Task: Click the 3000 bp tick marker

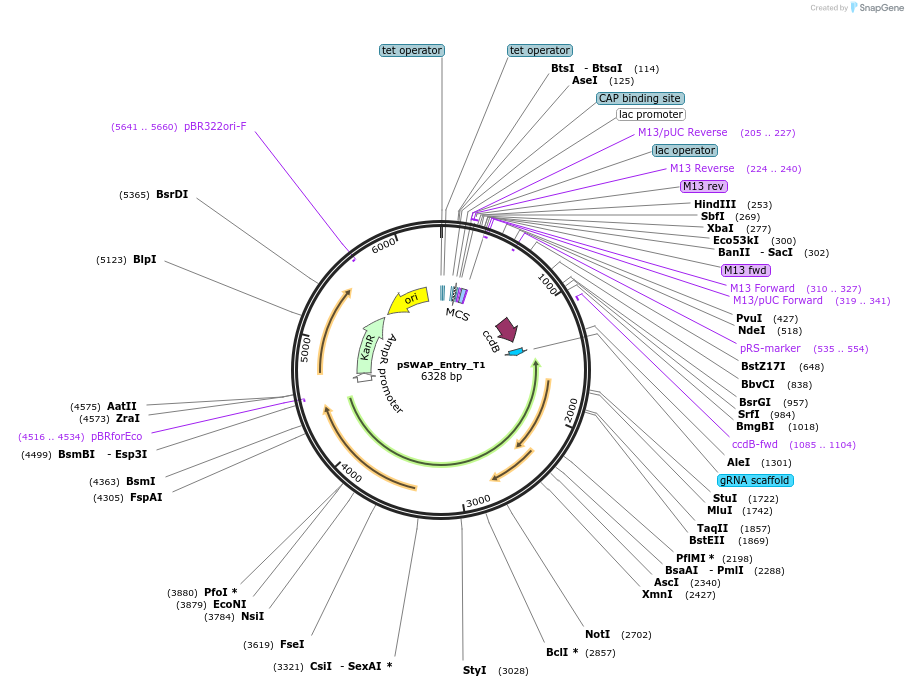Action: 478,500
